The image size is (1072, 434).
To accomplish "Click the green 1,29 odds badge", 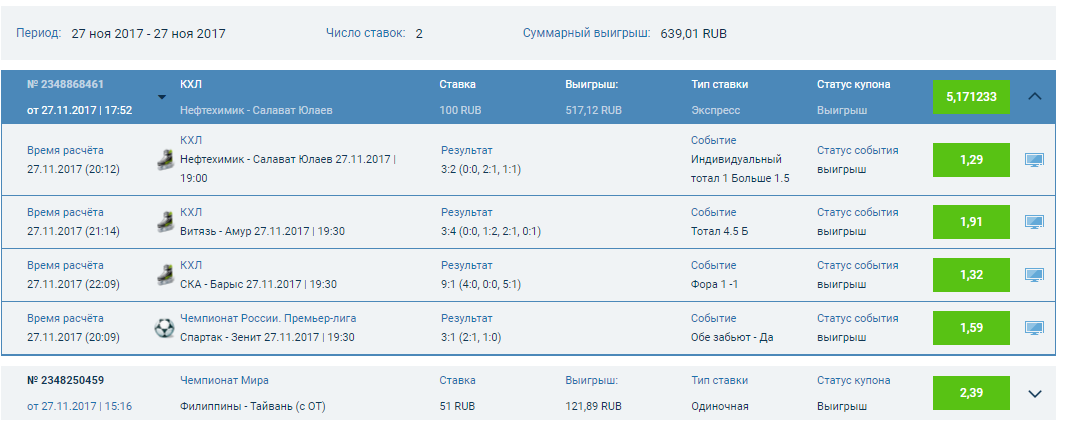I will click(x=971, y=160).
